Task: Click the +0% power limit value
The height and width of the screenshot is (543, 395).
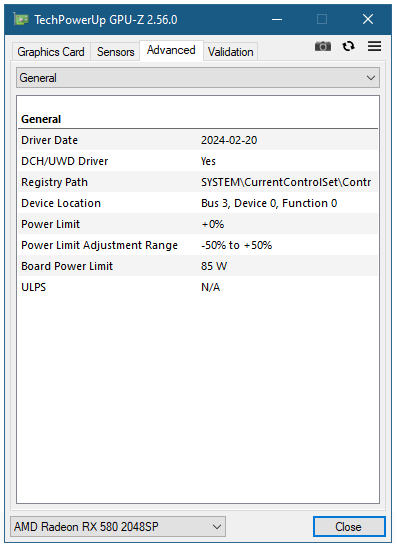Action: (213, 224)
